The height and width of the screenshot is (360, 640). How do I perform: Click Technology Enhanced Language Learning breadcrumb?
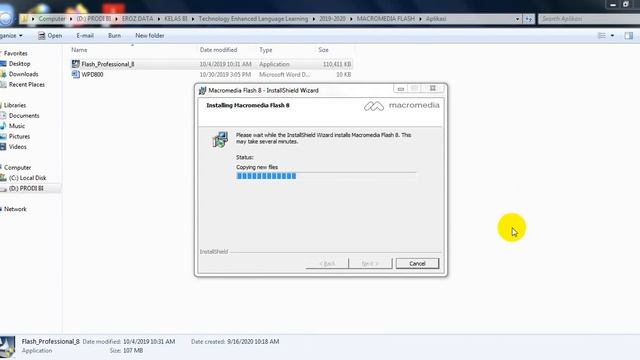click(253, 19)
